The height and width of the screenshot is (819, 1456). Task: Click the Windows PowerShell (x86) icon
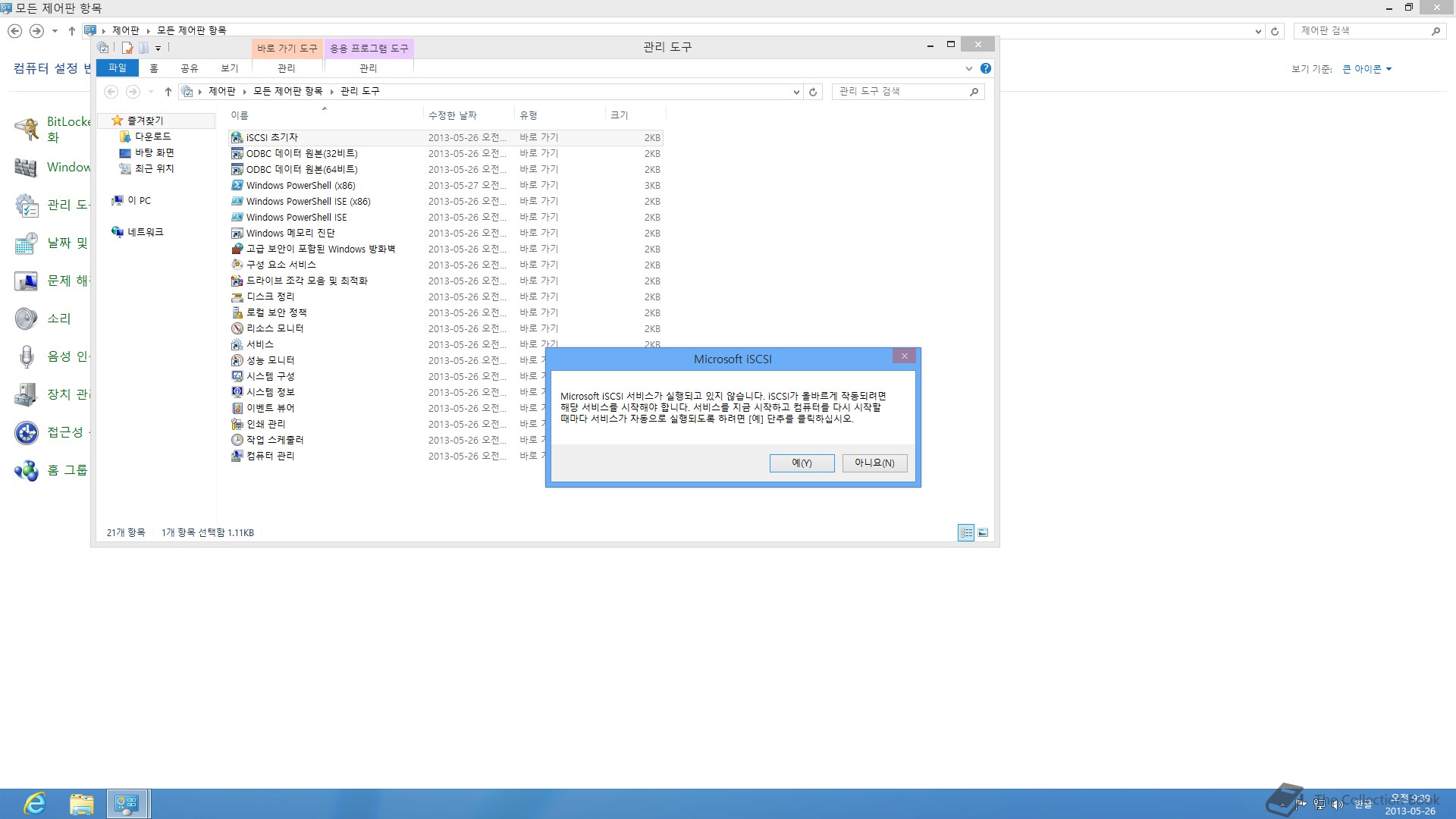tap(237, 185)
